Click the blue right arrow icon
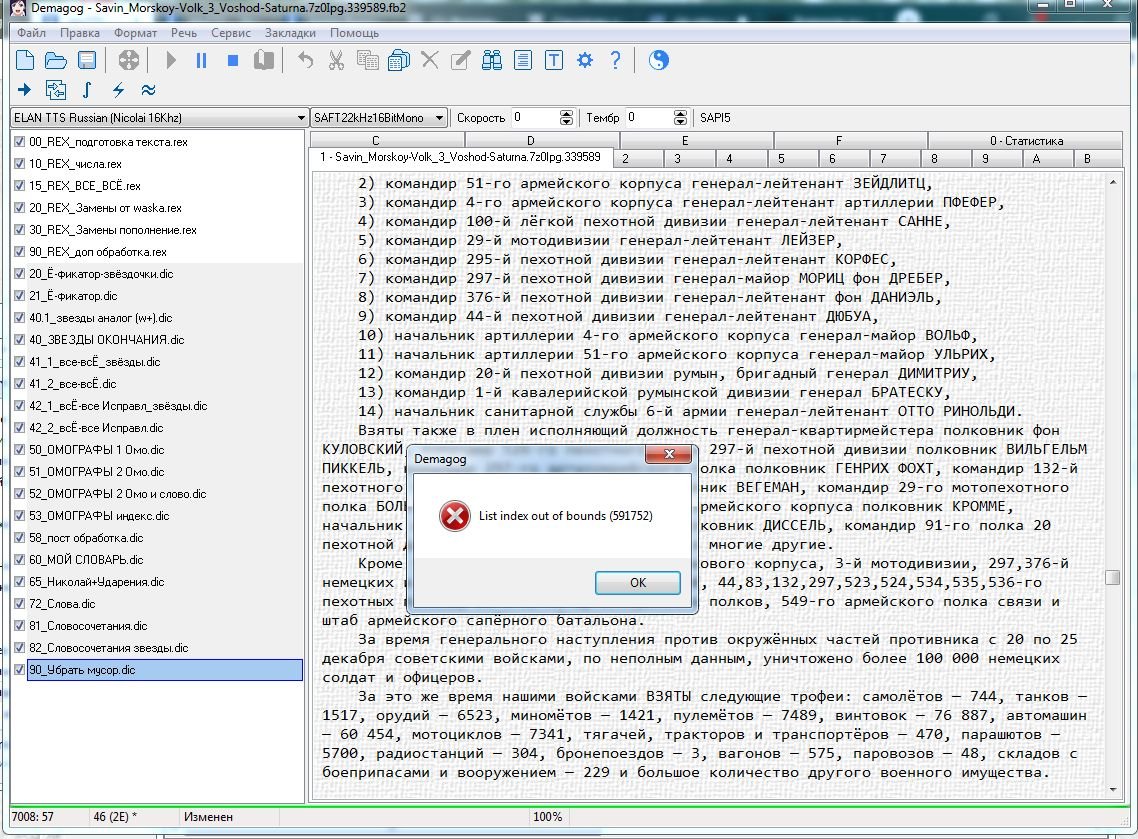Image resolution: width=1138 pixels, height=839 pixels. click(x=25, y=90)
